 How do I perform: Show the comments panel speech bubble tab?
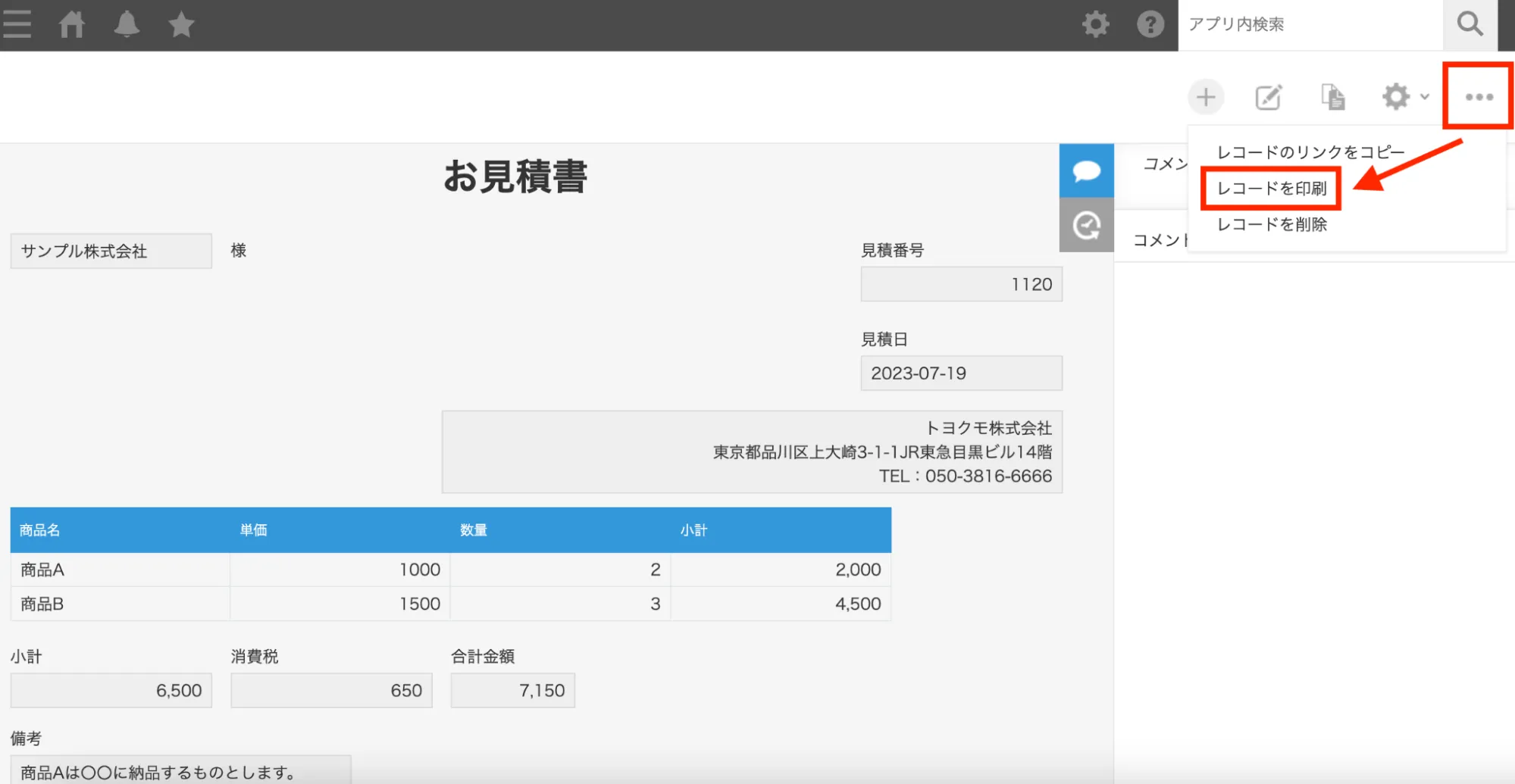pos(1086,170)
